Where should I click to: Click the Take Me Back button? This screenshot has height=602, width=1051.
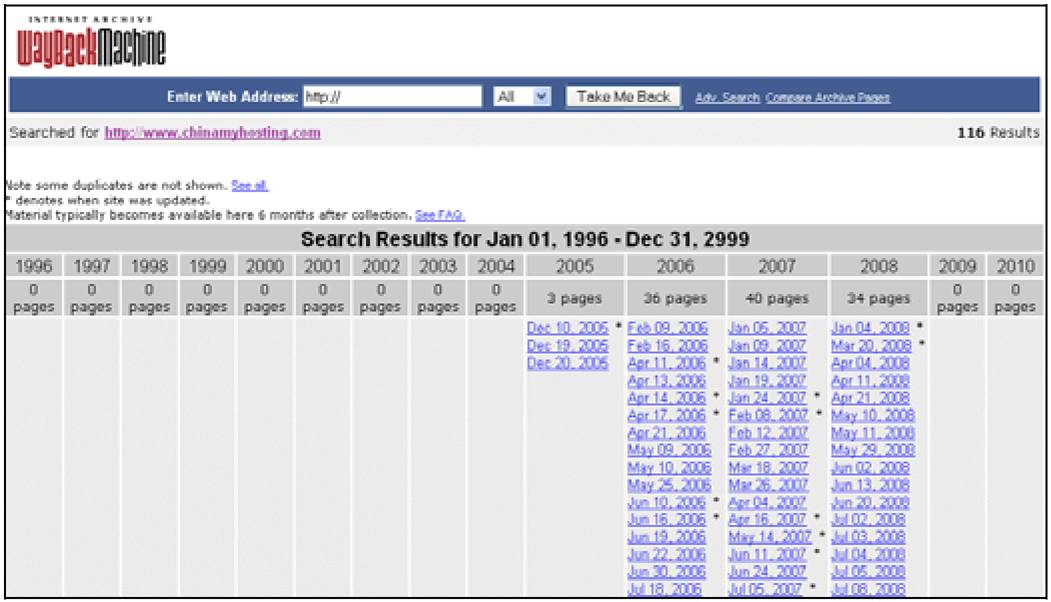click(x=623, y=97)
